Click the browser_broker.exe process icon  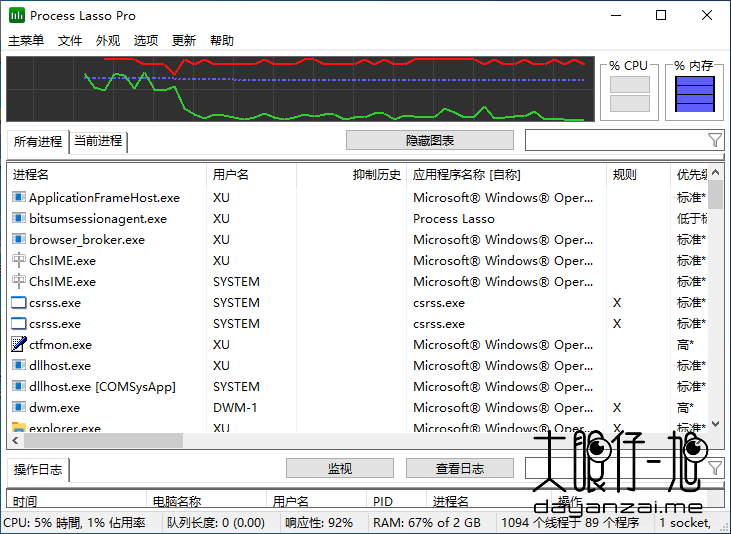coord(18,239)
